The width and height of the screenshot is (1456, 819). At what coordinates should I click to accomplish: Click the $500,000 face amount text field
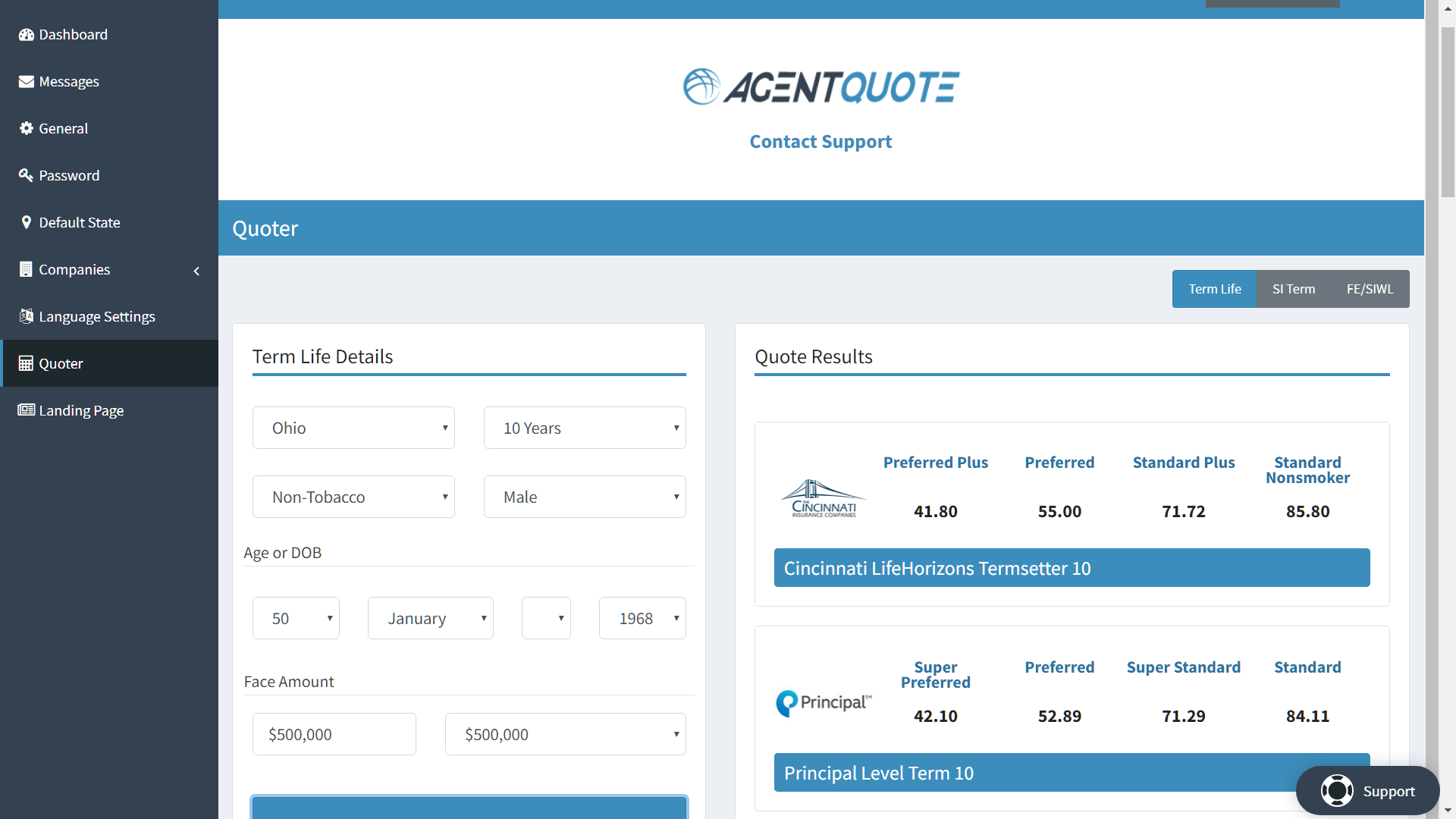[334, 735]
